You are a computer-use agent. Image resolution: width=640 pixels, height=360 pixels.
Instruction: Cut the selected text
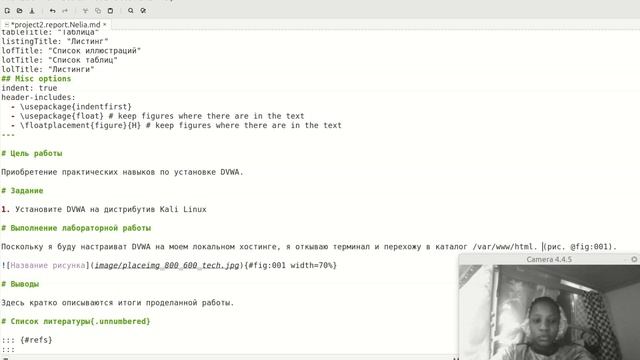[x=85, y=11]
